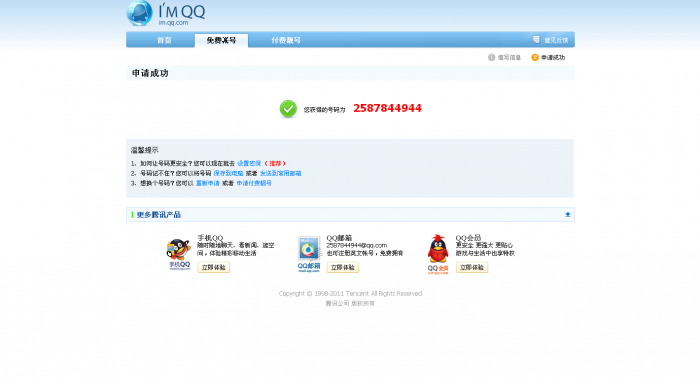The height and width of the screenshot is (379, 700).
Task: Click the green success checkmark icon
Action: click(288, 108)
